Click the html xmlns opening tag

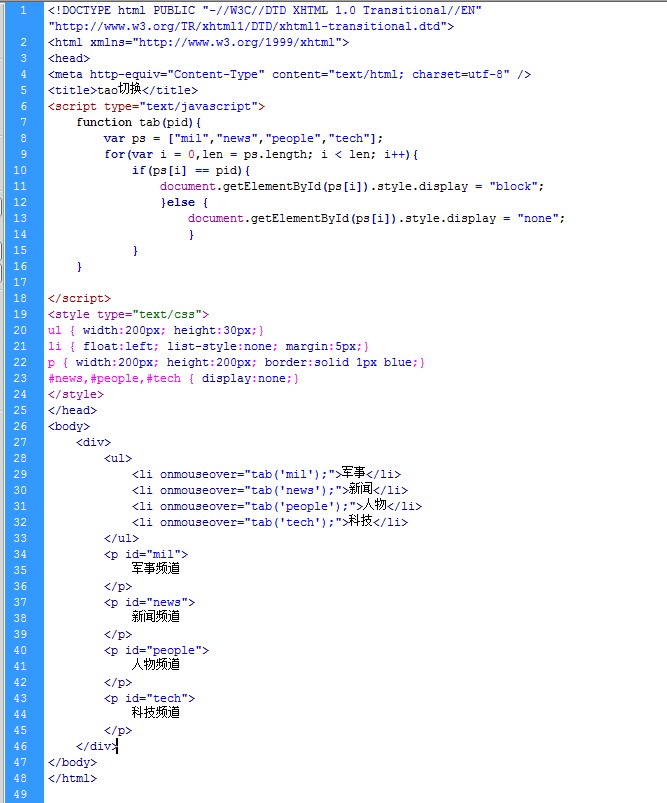point(198,43)
